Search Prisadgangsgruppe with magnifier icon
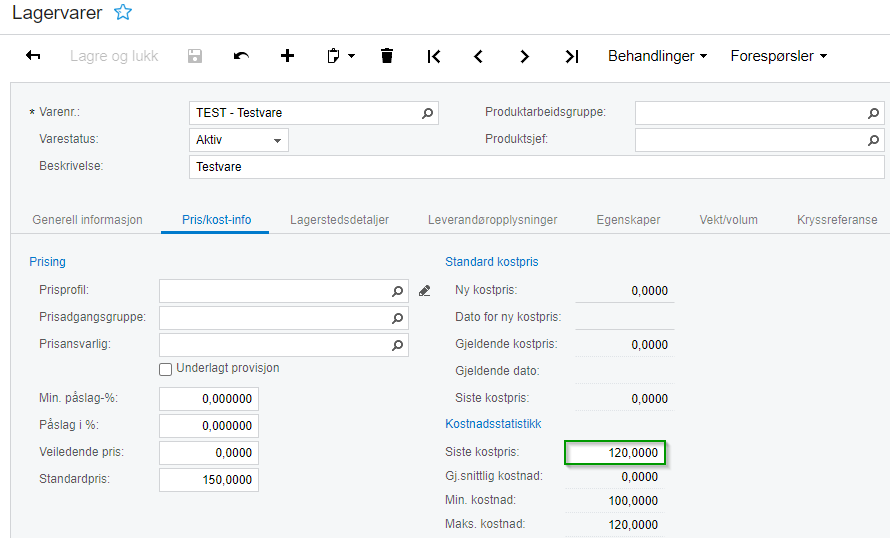This screenshot has height=538, width=890. coord(397,318)
